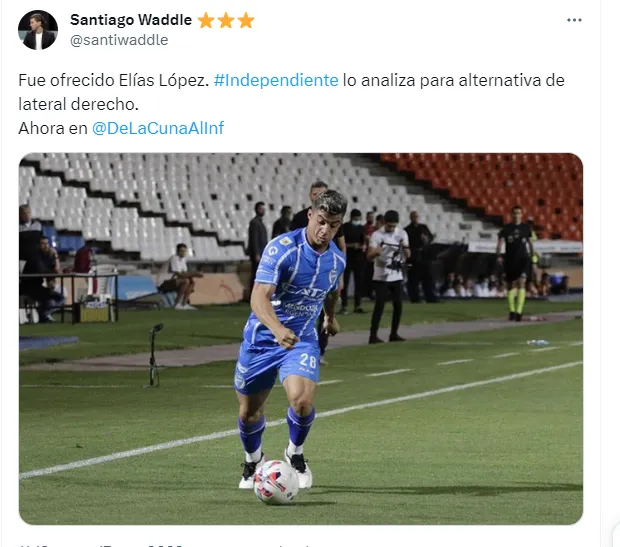Open the Santiago Waddle display name
This screenshot has width=620, height=547.
tap(131, 20)
